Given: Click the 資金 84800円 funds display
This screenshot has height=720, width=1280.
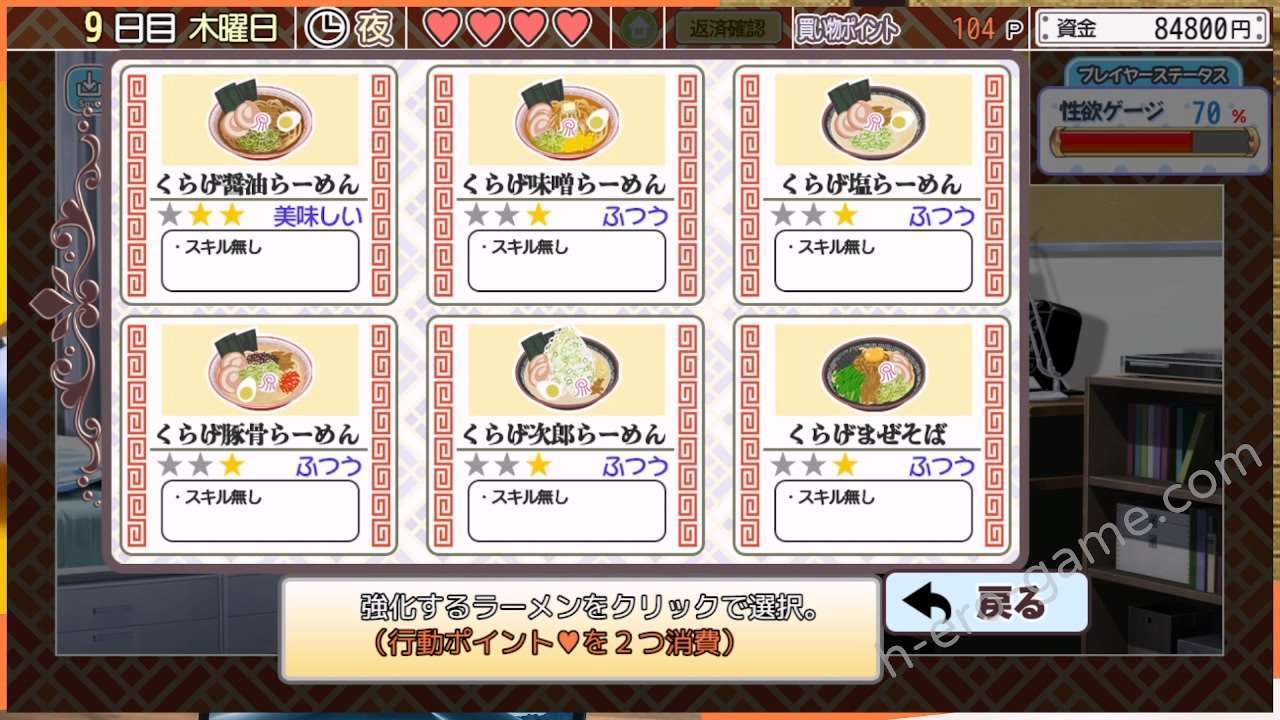Looking at the screenshot, I should (x=1155, y=28).
